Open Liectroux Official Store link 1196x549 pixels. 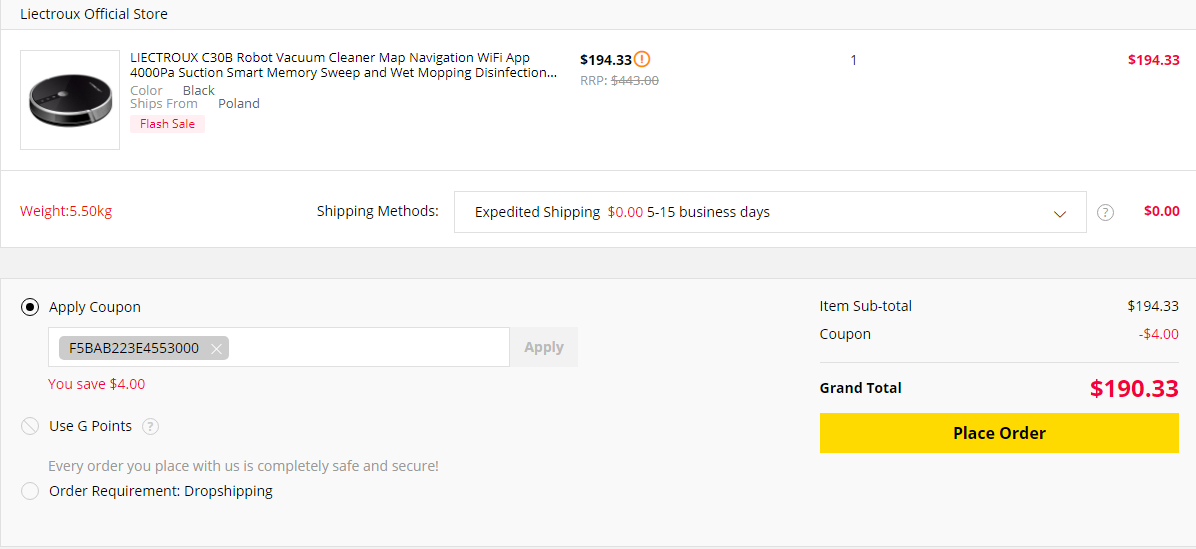point(94,14)
